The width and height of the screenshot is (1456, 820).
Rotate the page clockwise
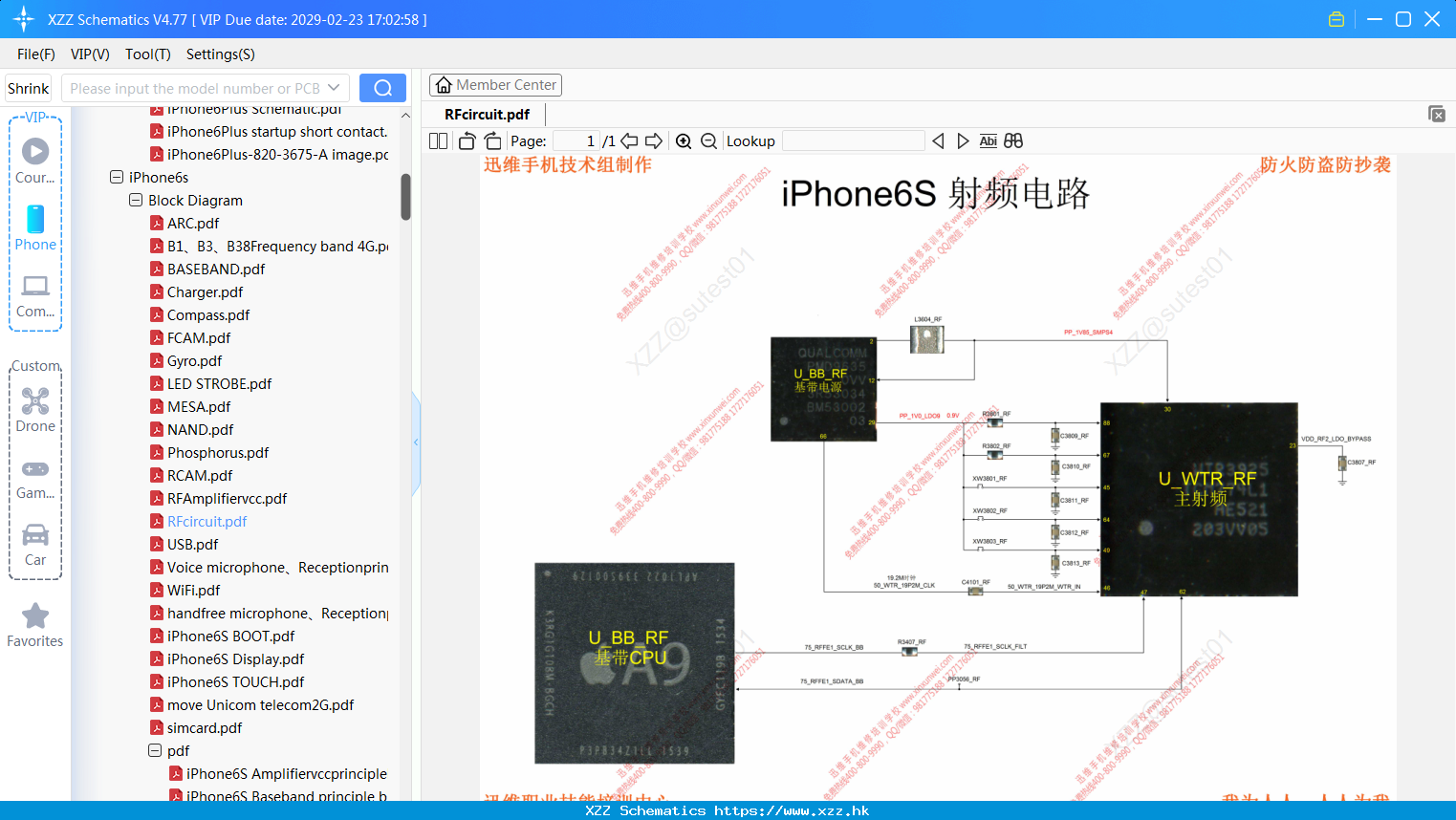click(493, 141)
